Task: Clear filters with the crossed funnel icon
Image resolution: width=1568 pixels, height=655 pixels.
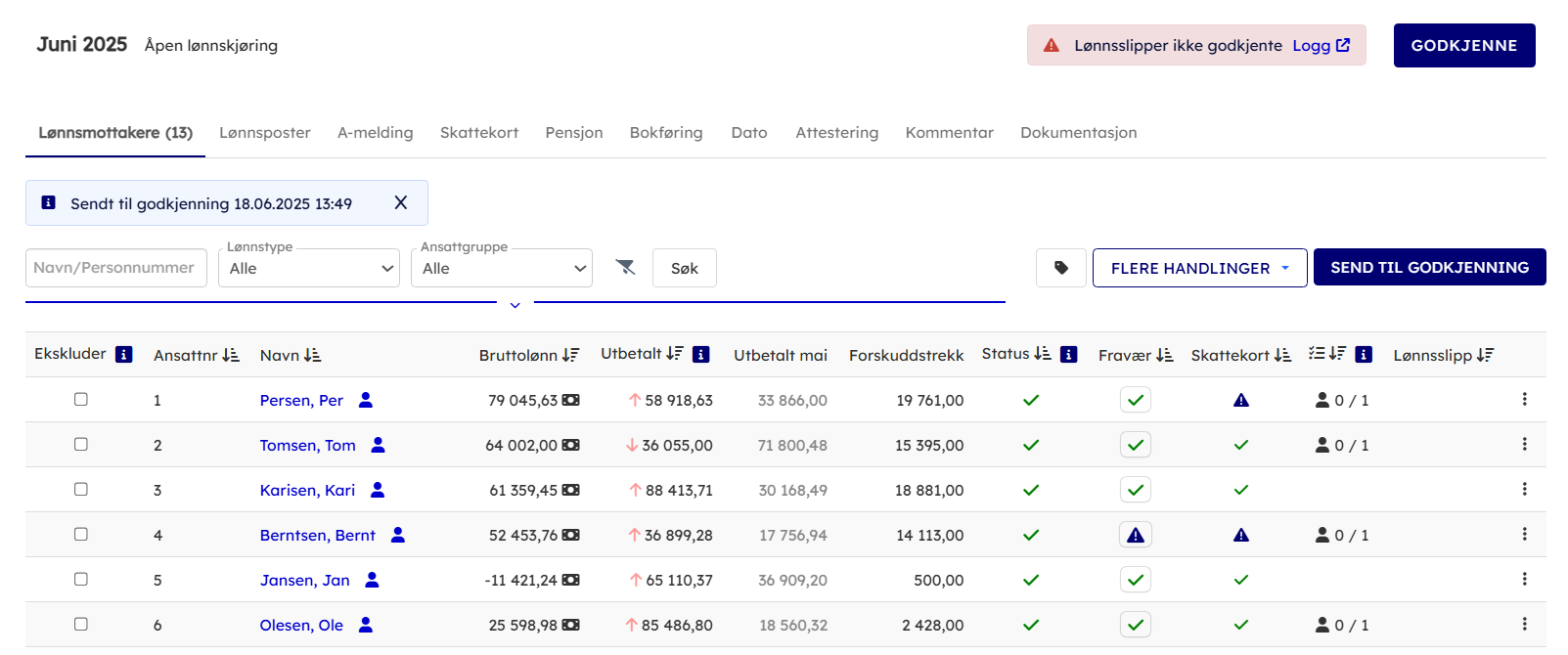Action: point(625,267)
